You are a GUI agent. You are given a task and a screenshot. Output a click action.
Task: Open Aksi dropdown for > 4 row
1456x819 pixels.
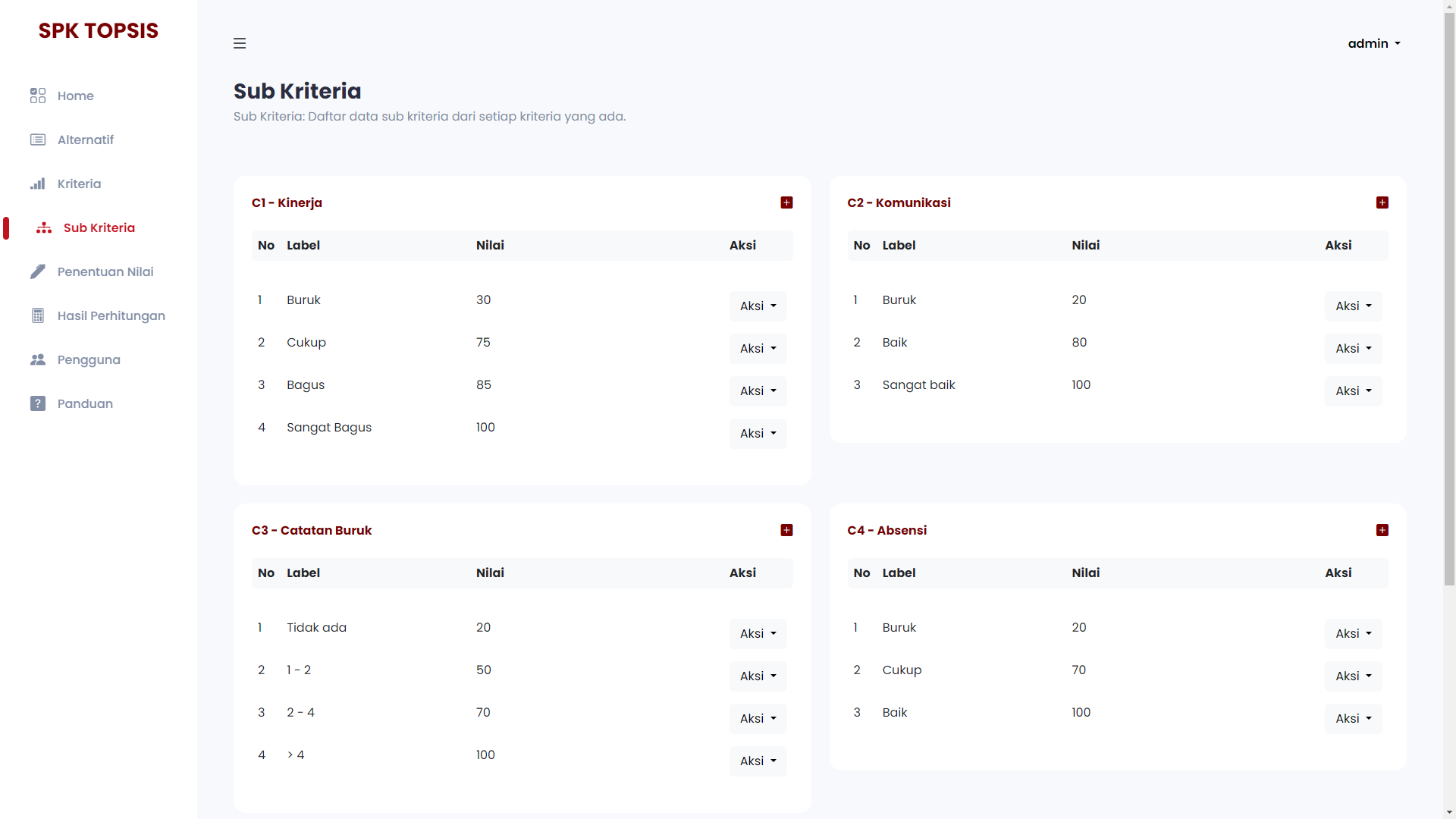(758, 761)
